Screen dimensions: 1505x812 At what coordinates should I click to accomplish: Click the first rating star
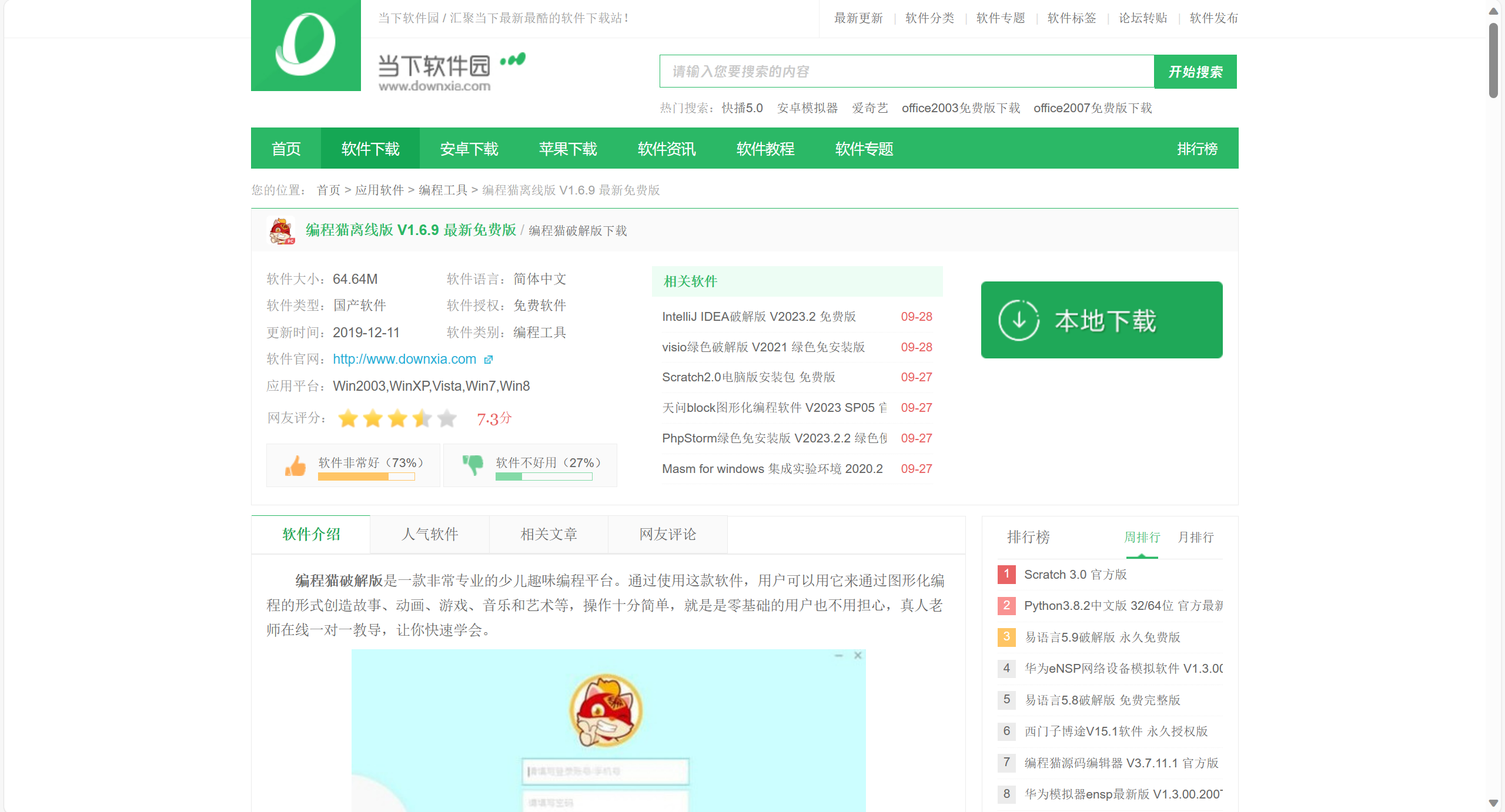tap(348, 418)
